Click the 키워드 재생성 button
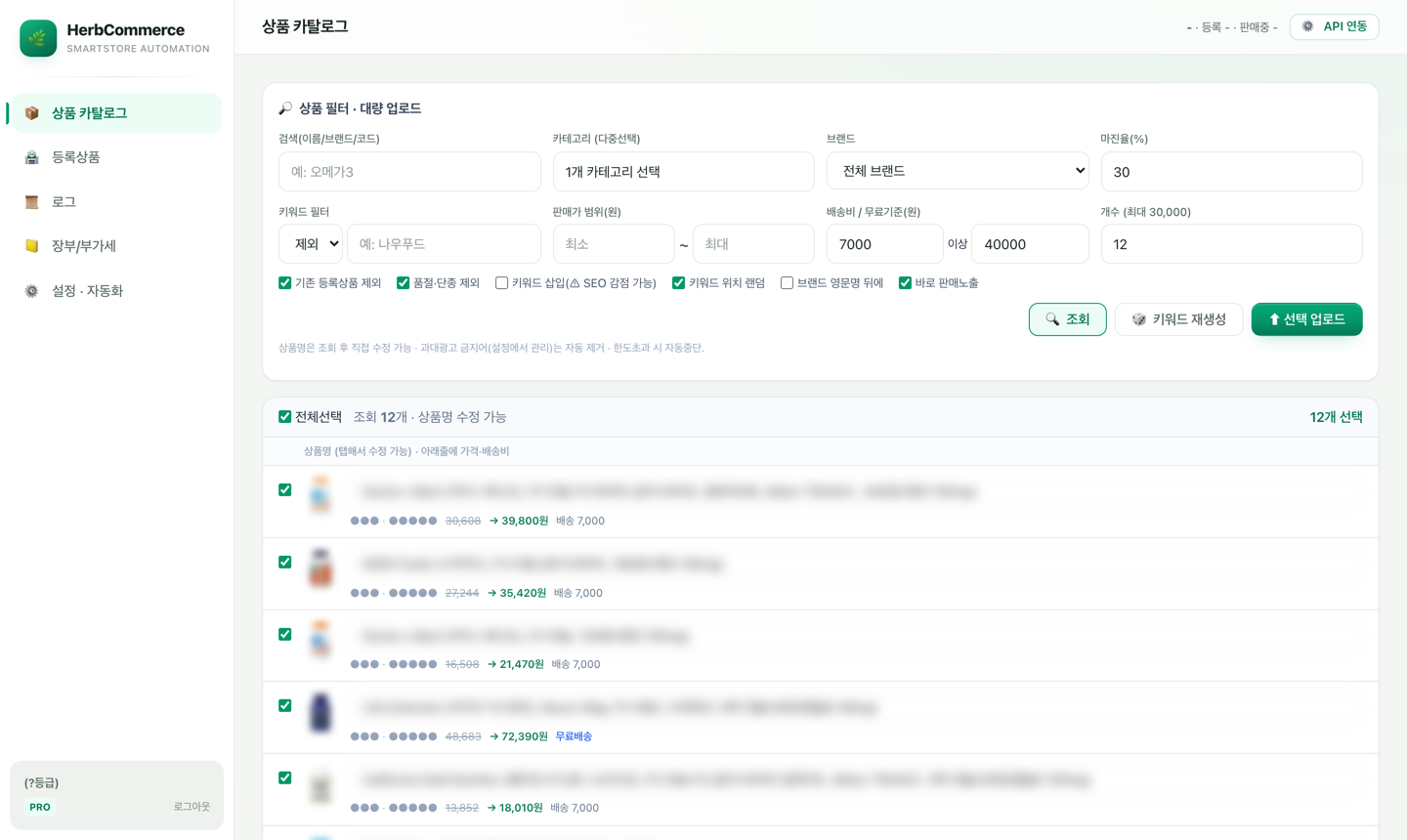The height and width of the screenshot is (840, 1407). pos(1178,319)
